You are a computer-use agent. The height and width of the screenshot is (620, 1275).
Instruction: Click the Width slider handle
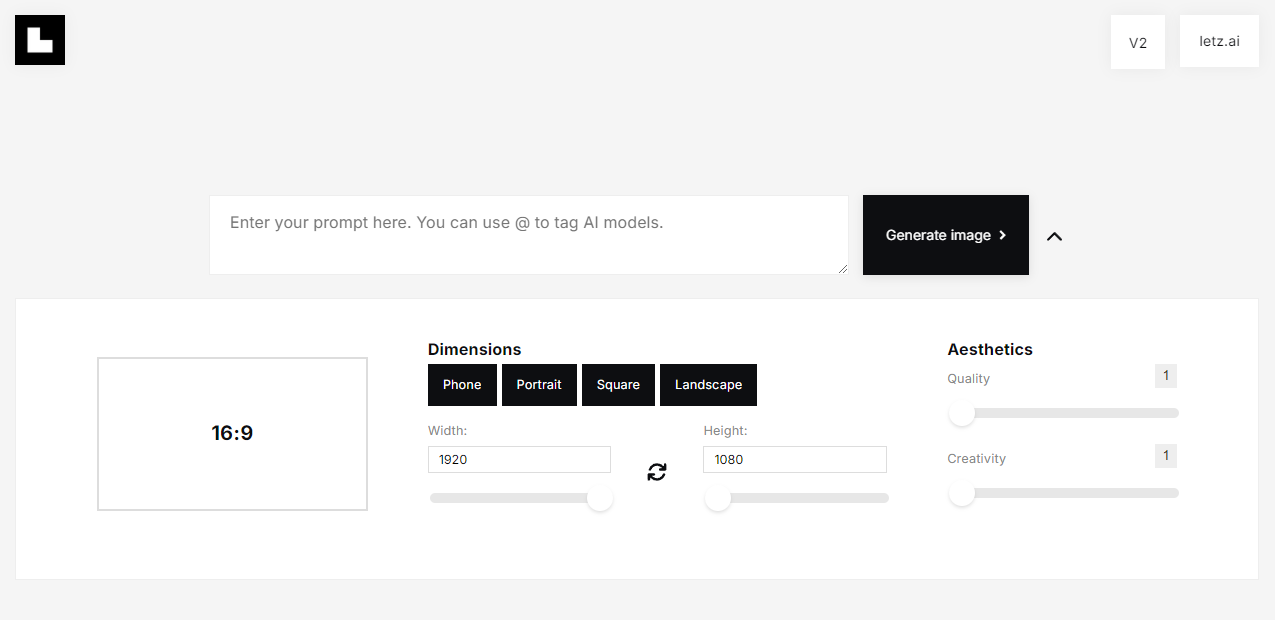[x=600, y=498]
